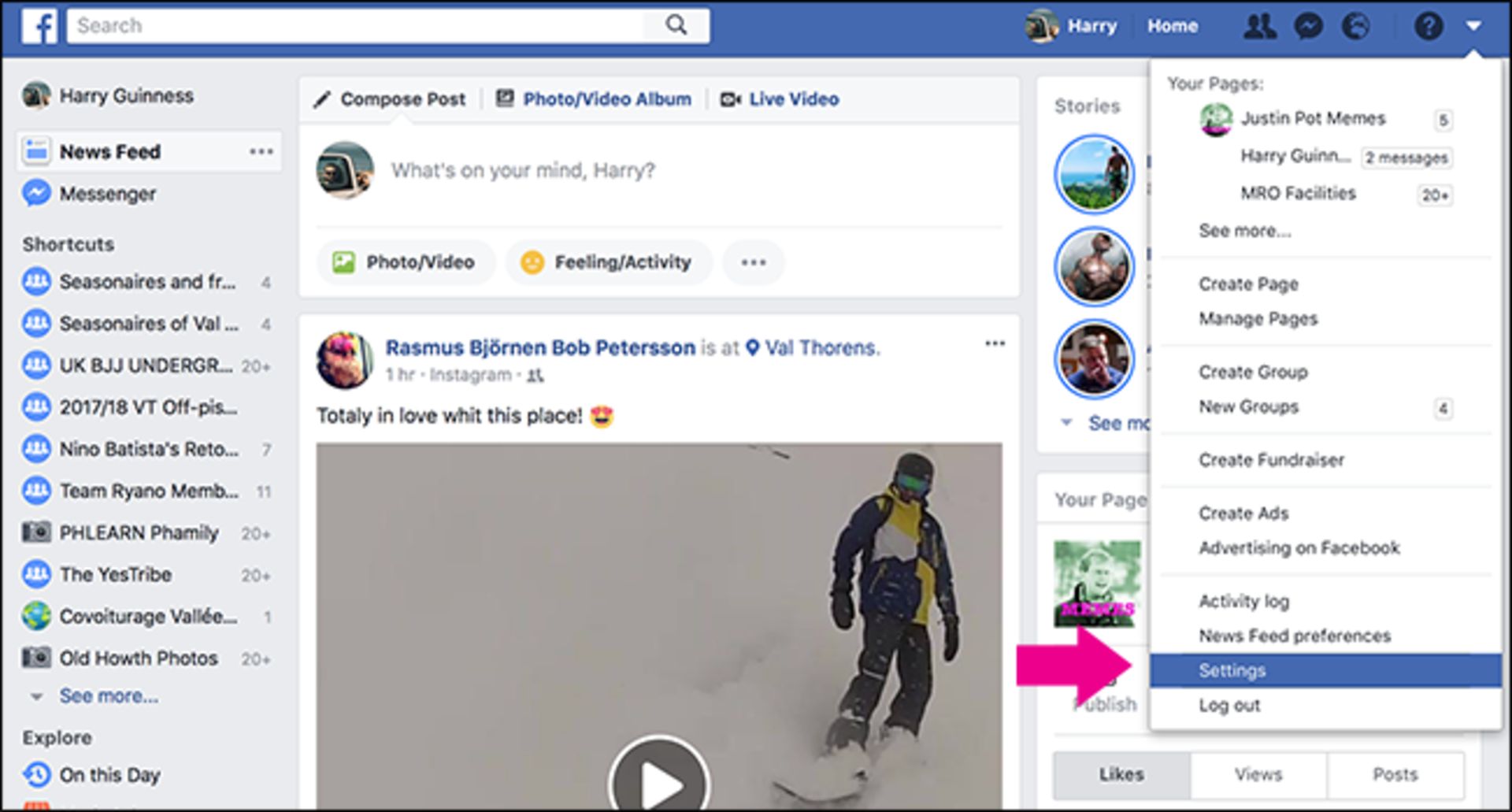The image size is (1512, 812).
Task: Open the Messenger icon in top bar
Action: point(1308,27)
